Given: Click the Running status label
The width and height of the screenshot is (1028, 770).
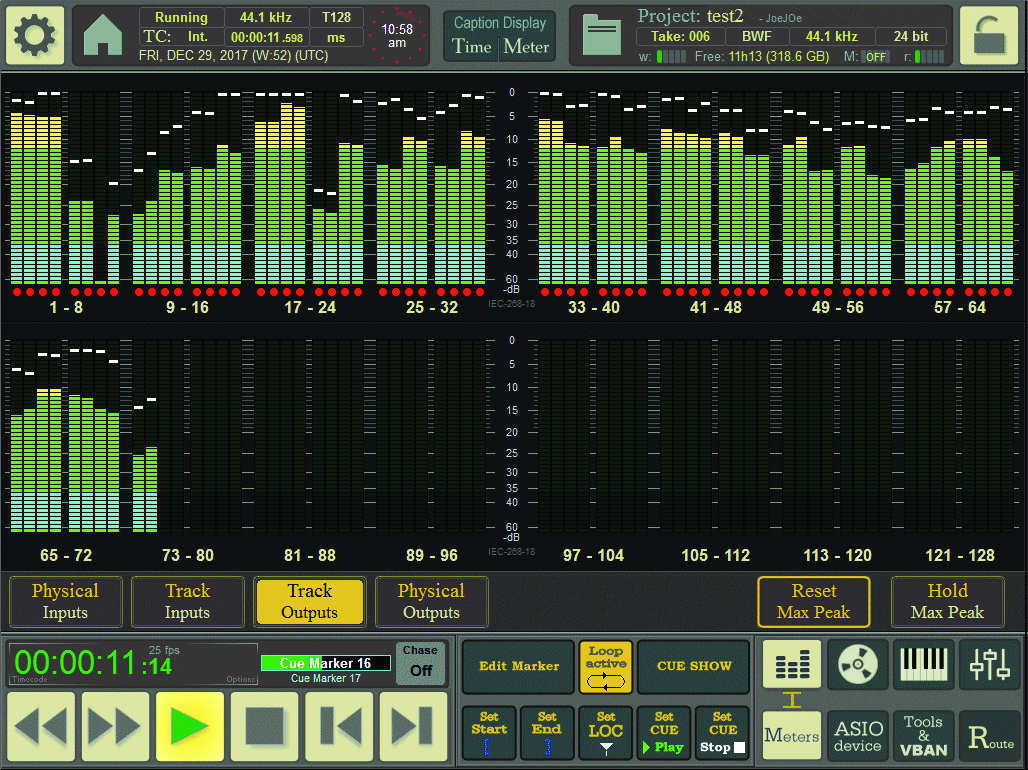Looking at the screenshot, I should click(182, 18).
